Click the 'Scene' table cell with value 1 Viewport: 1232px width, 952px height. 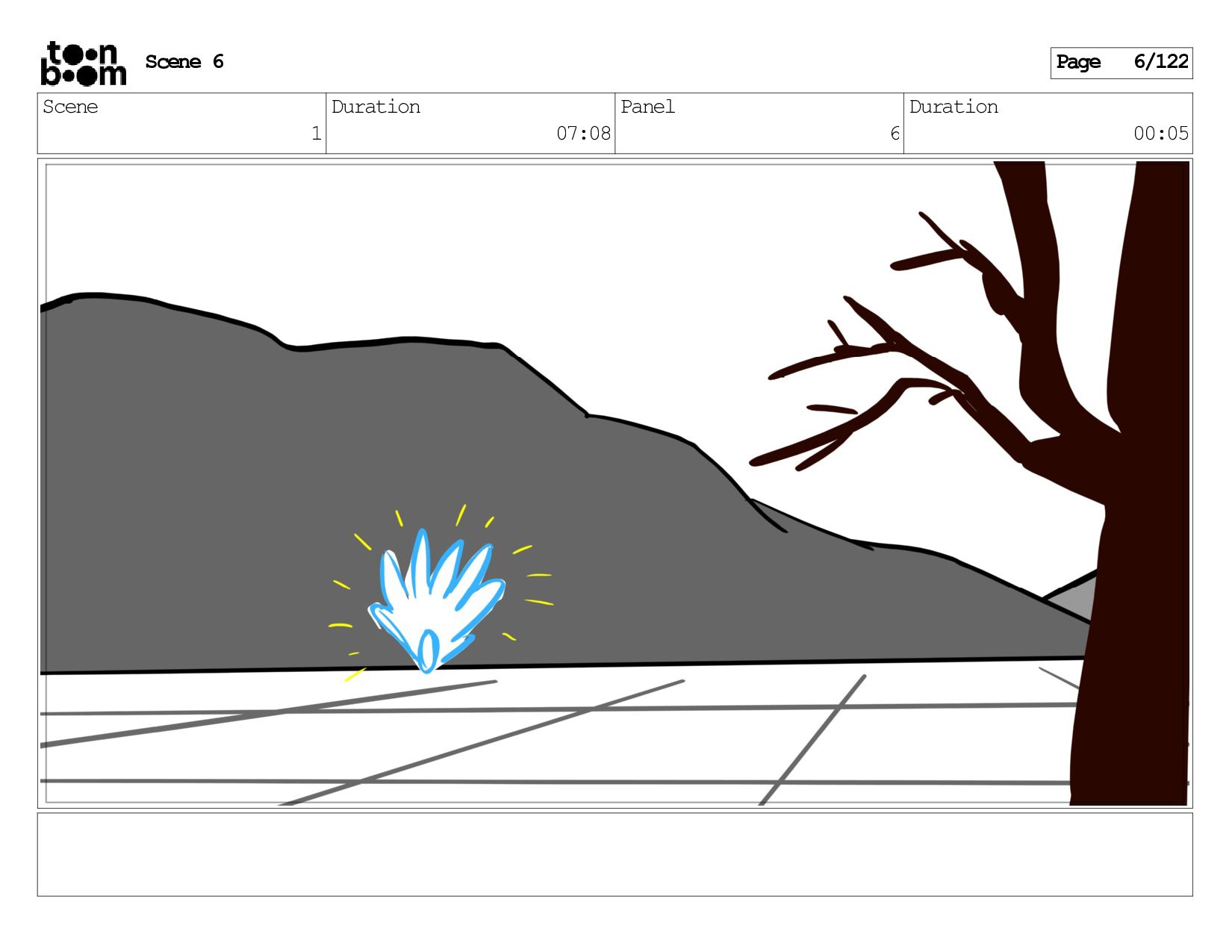coord(181,123)
